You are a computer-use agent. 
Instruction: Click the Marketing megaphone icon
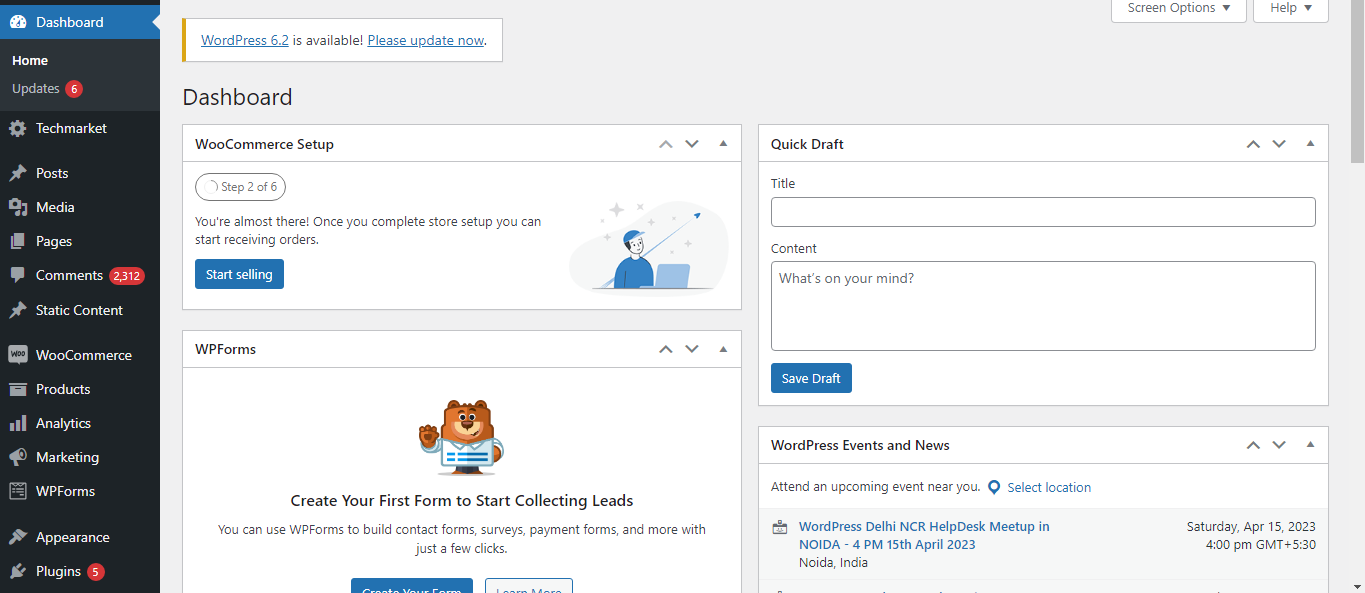pos(17,457)
